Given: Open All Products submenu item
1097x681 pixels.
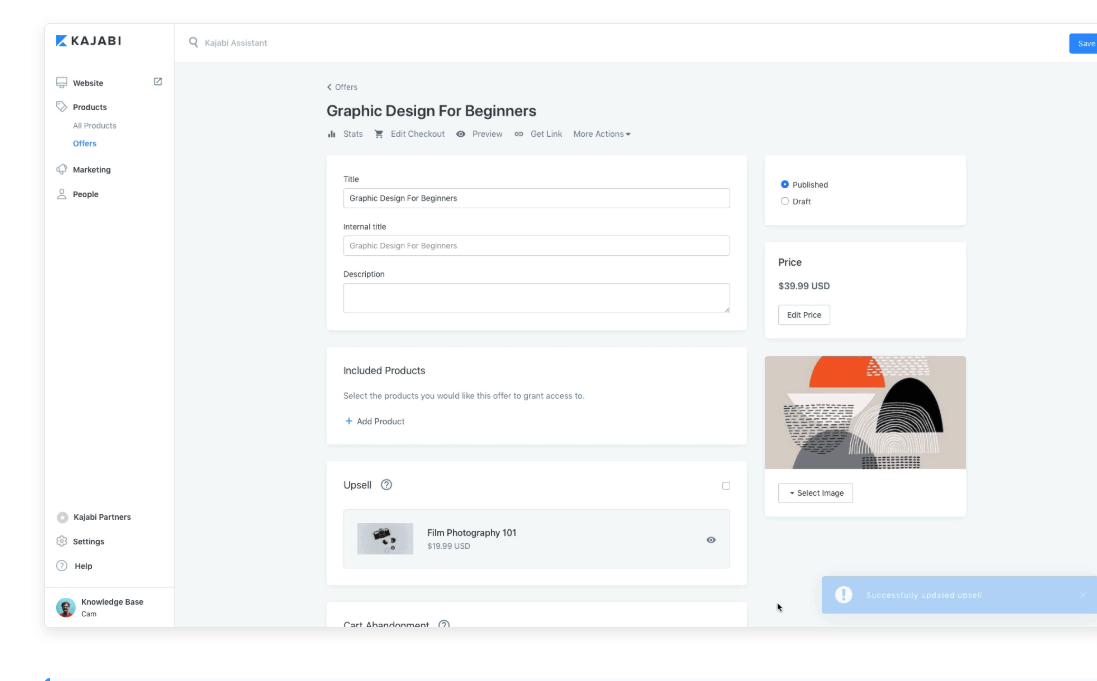Looking at the screenshot, I should (94, 125).
